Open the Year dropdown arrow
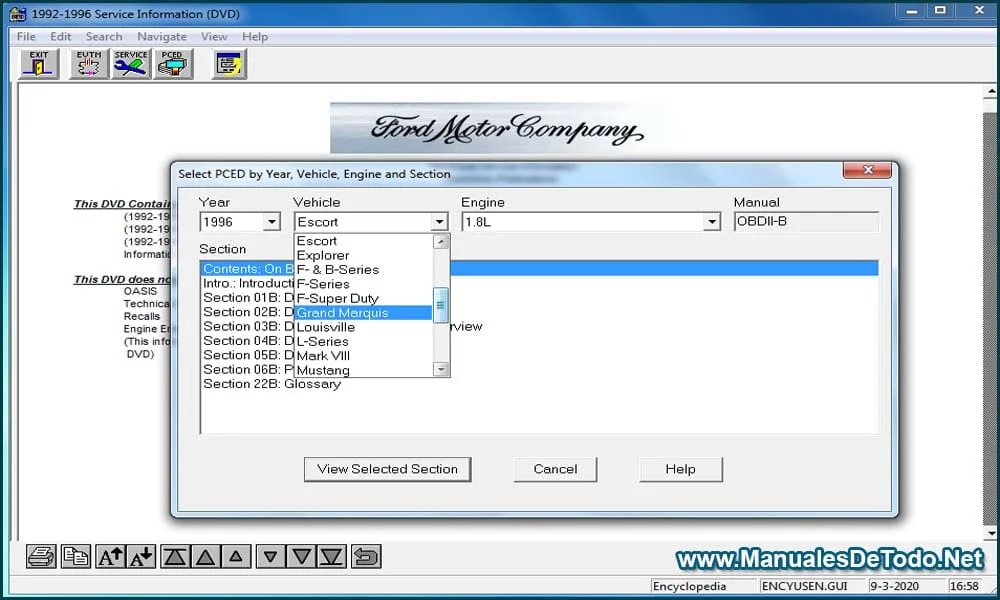This screenshot has height=600, width=1000. [x=272, y=222]
